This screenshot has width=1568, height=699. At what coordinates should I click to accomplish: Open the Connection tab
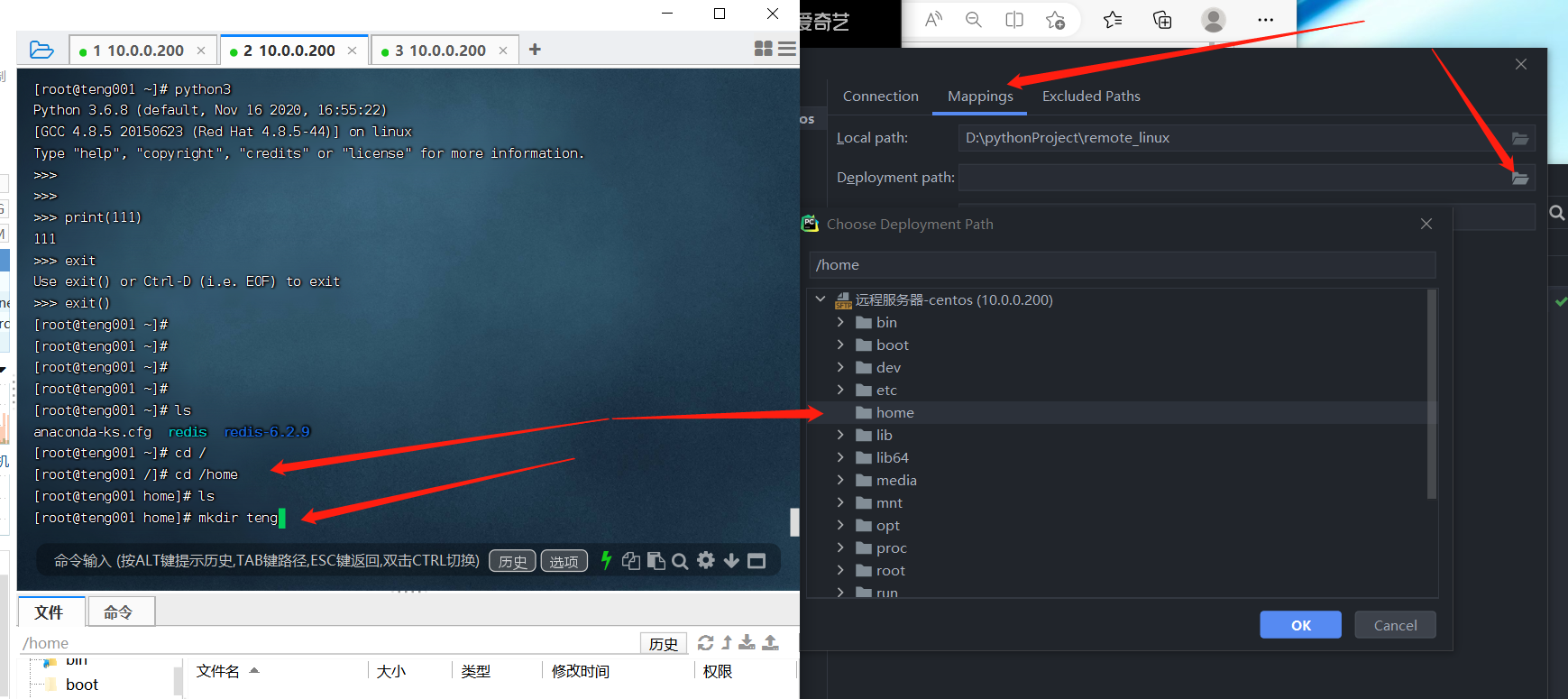881,96
